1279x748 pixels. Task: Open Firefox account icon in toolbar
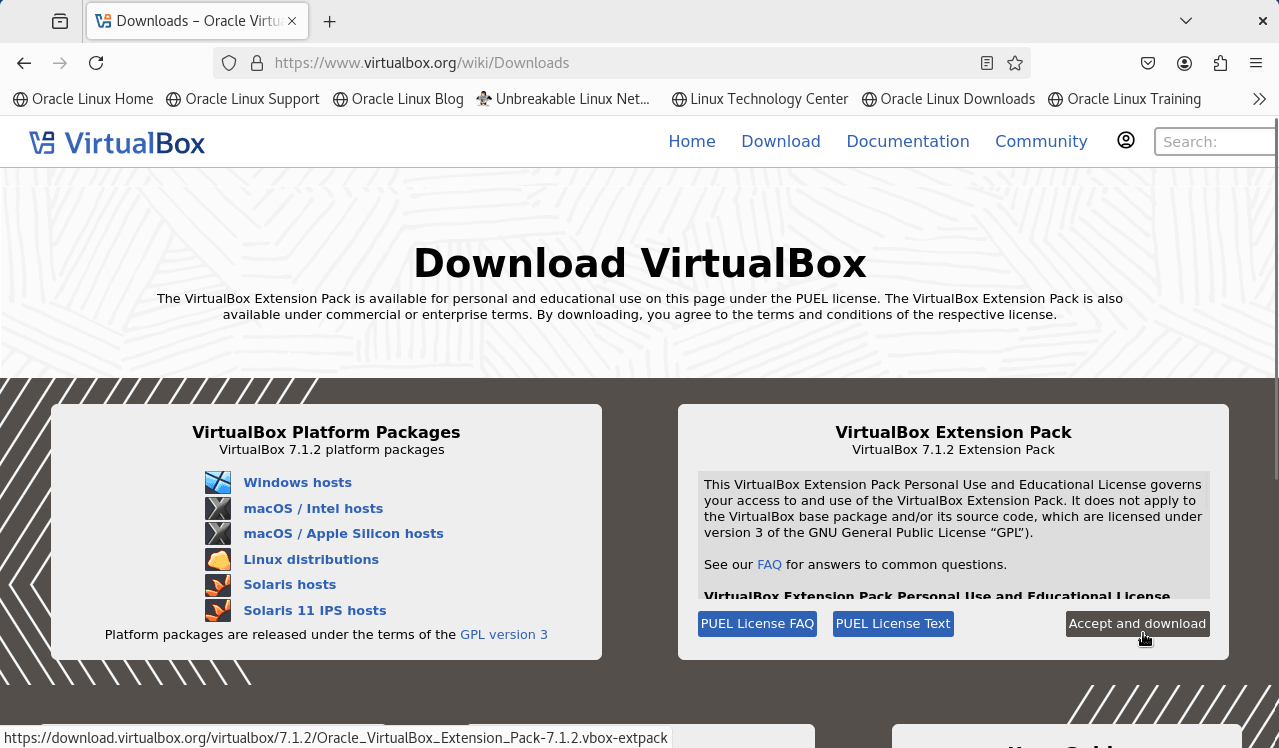1184,63
